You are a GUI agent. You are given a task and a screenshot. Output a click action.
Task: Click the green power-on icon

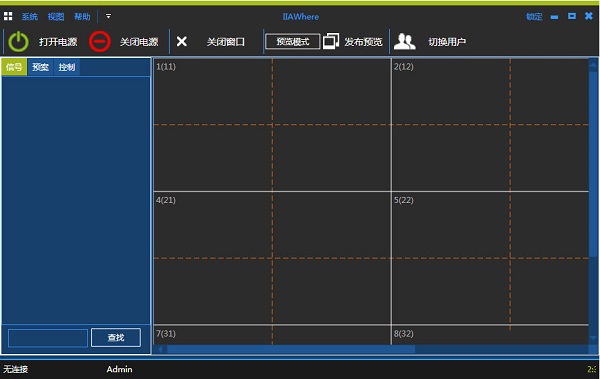(x=18, y=42)
